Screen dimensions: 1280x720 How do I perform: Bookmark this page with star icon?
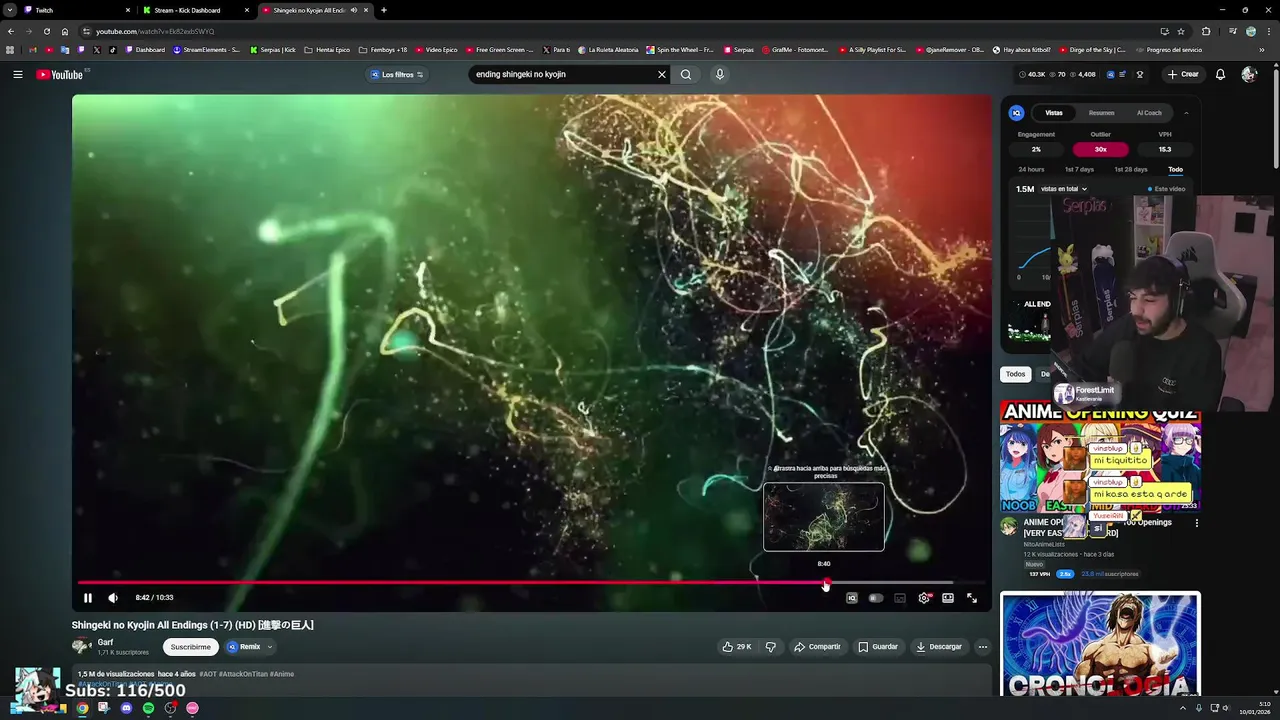(x=1181, y=31)
